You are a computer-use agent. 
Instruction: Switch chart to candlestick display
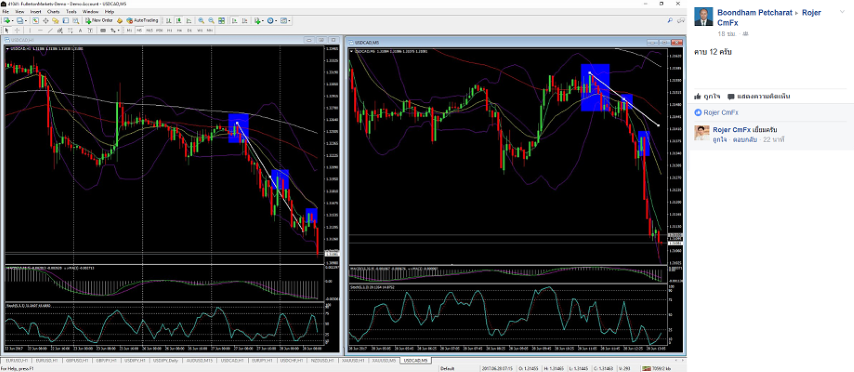tap(178, 20)
